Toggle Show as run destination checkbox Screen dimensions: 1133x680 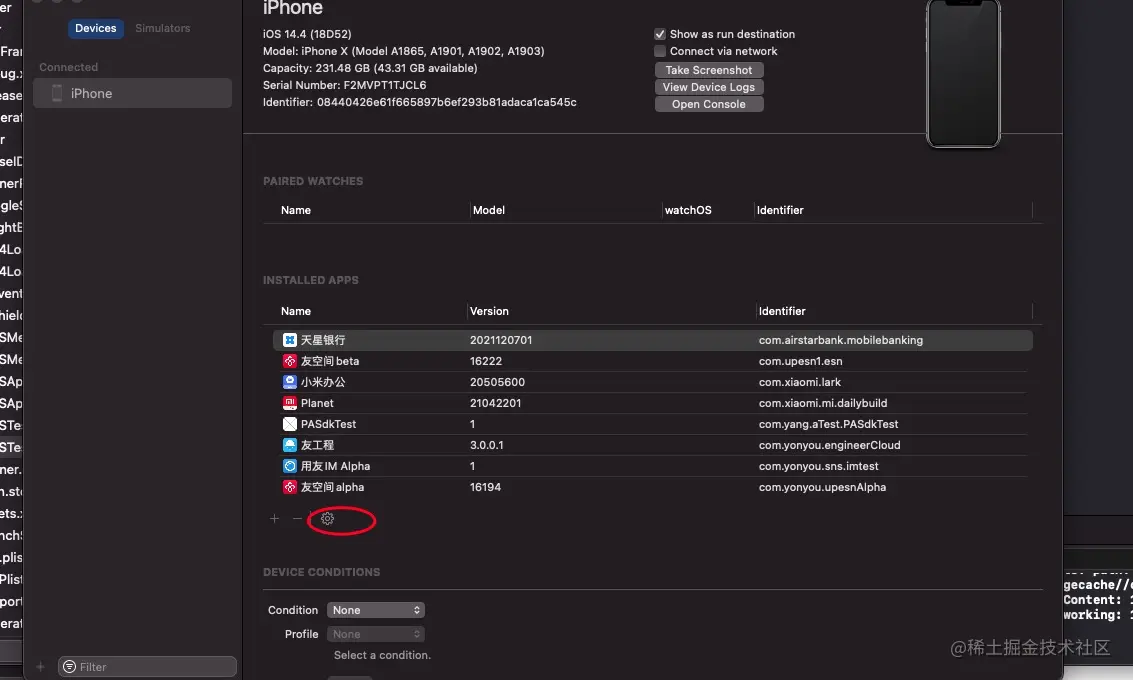(x=660, y=34)
